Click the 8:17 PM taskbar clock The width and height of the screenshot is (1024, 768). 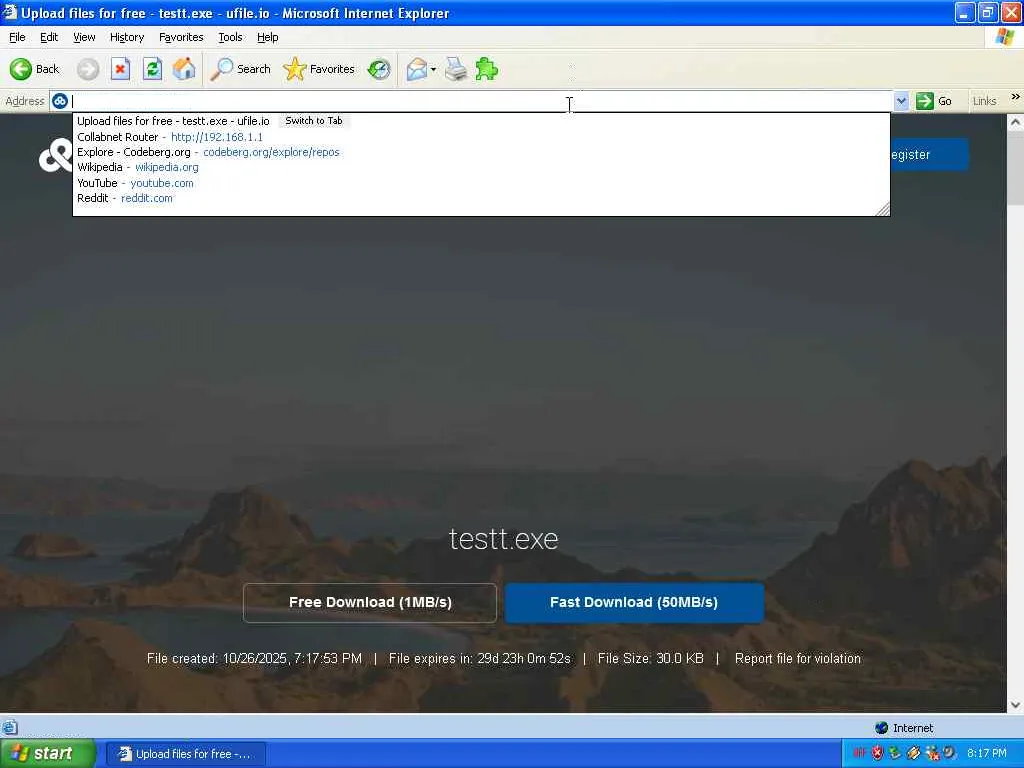(987, 753)
